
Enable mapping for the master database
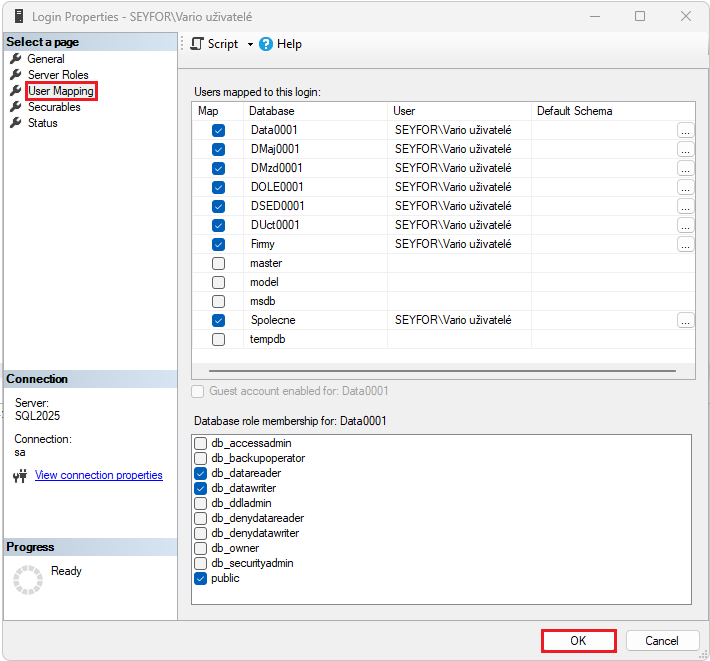tap(218, 263)
